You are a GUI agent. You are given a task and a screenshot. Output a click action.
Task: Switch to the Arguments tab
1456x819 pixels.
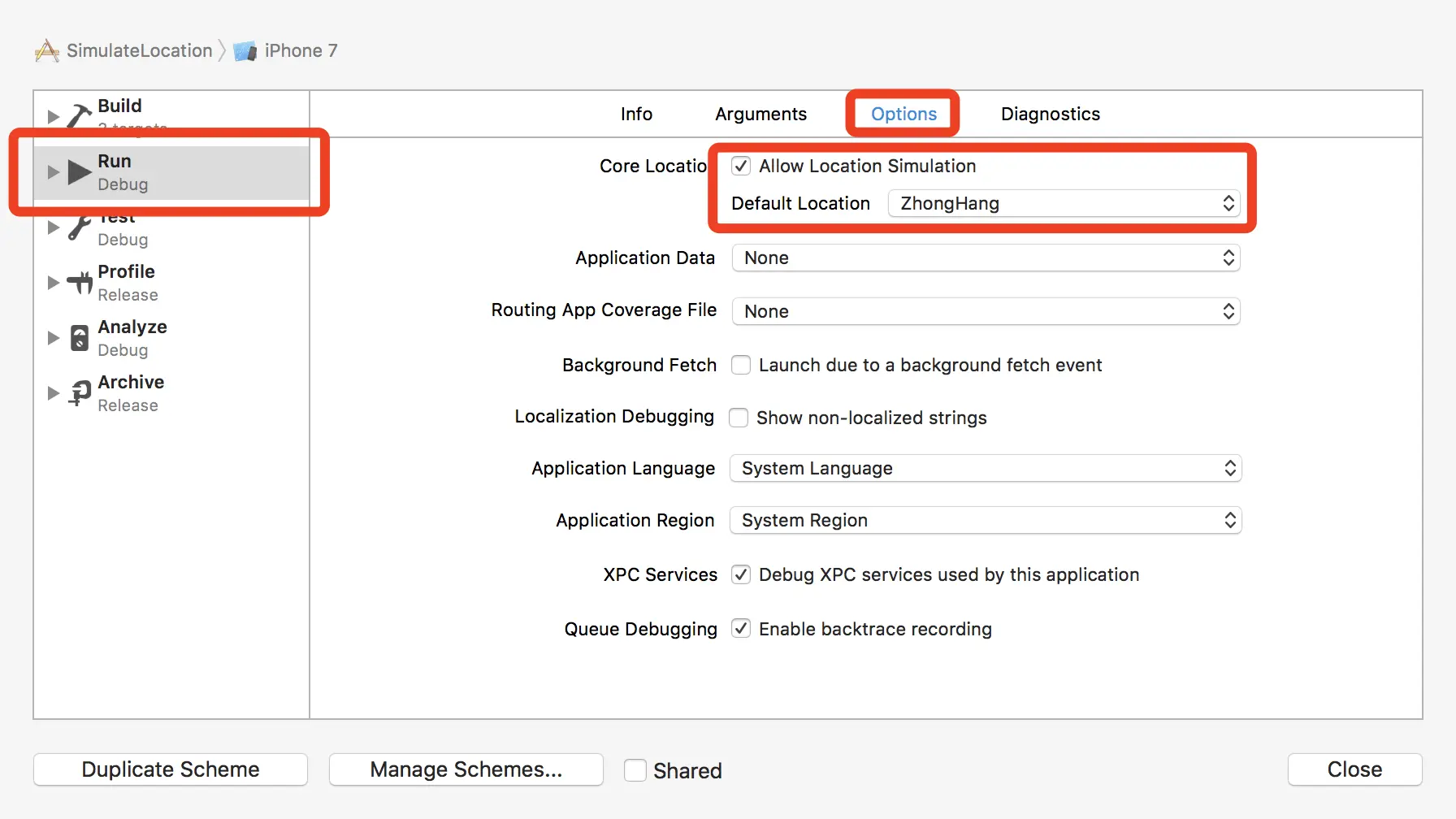760,114
